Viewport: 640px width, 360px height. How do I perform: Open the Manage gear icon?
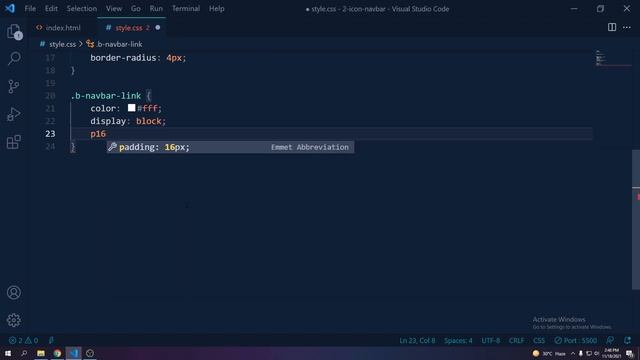coord(14,320)
